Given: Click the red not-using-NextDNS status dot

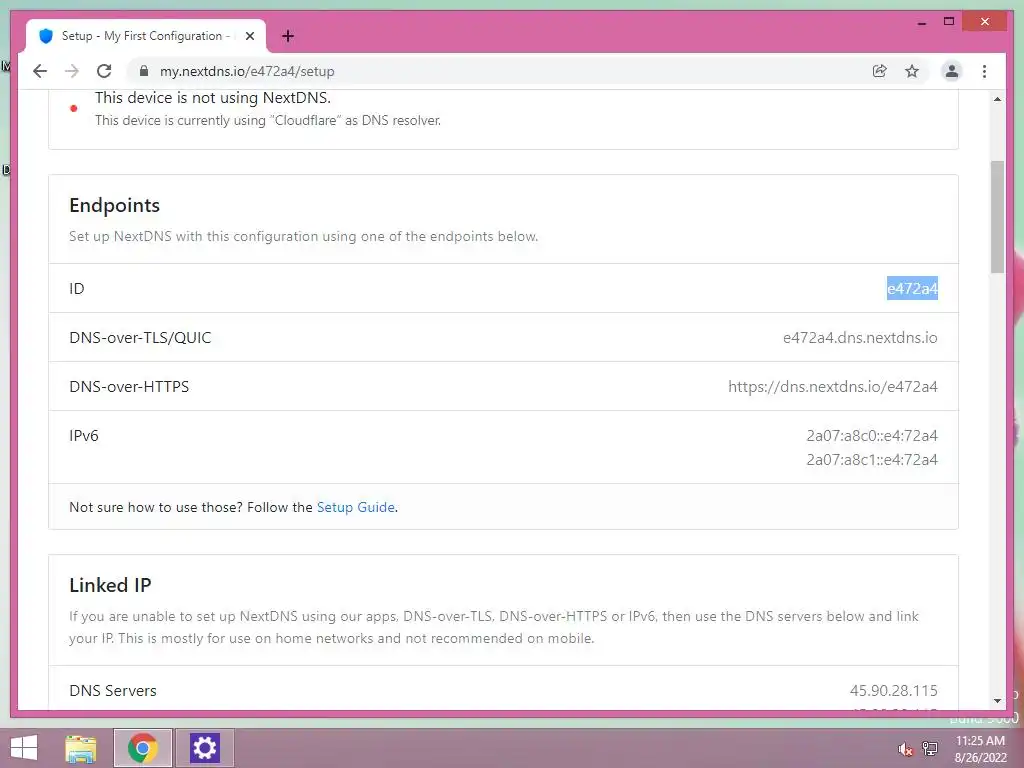Looking at the screenshot, I should (74, 108).
